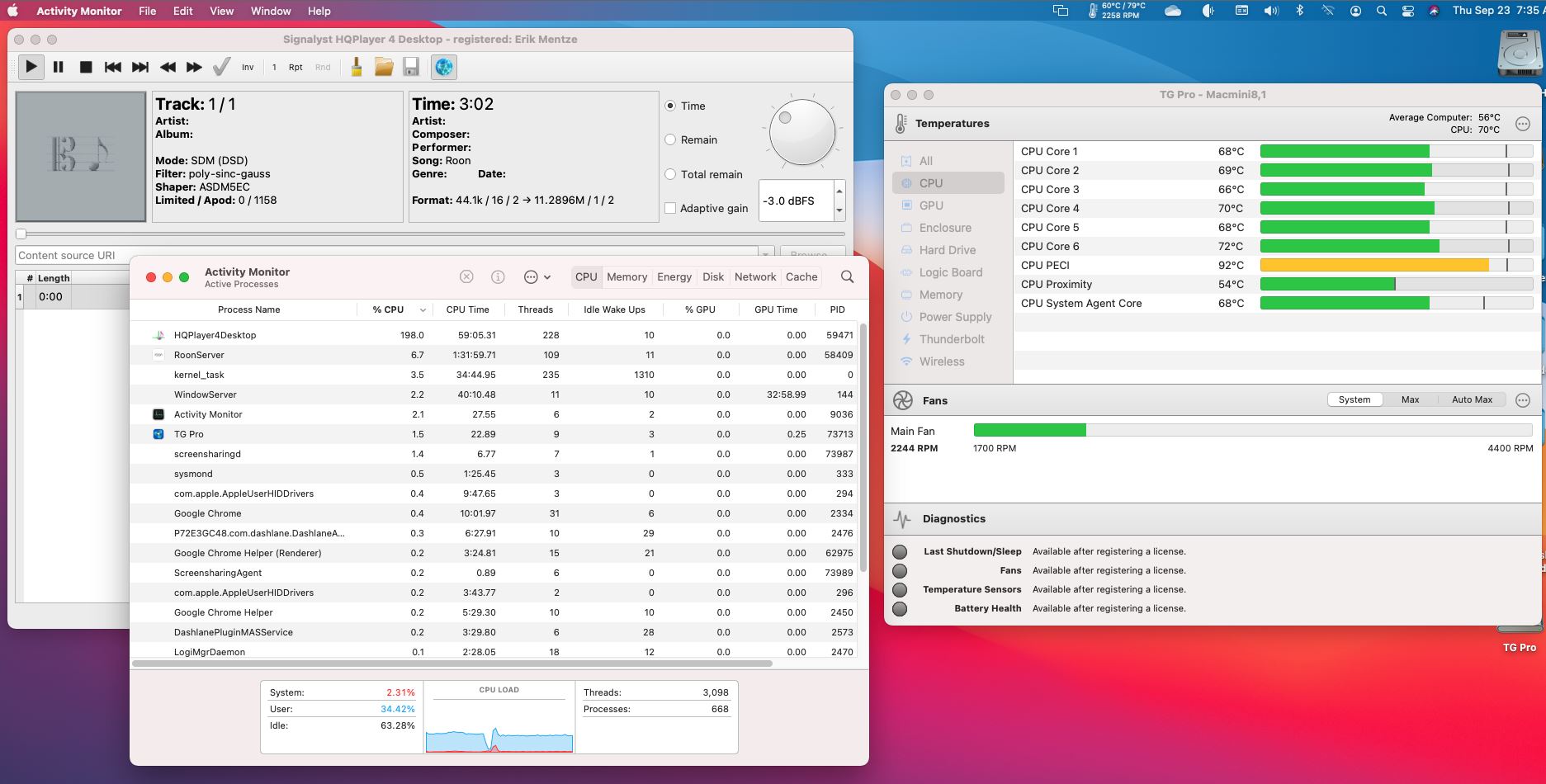1546x784 pixels.
Task: Open the Temperatures options ellipsis menu
Action: click(x=1523, y=124)
